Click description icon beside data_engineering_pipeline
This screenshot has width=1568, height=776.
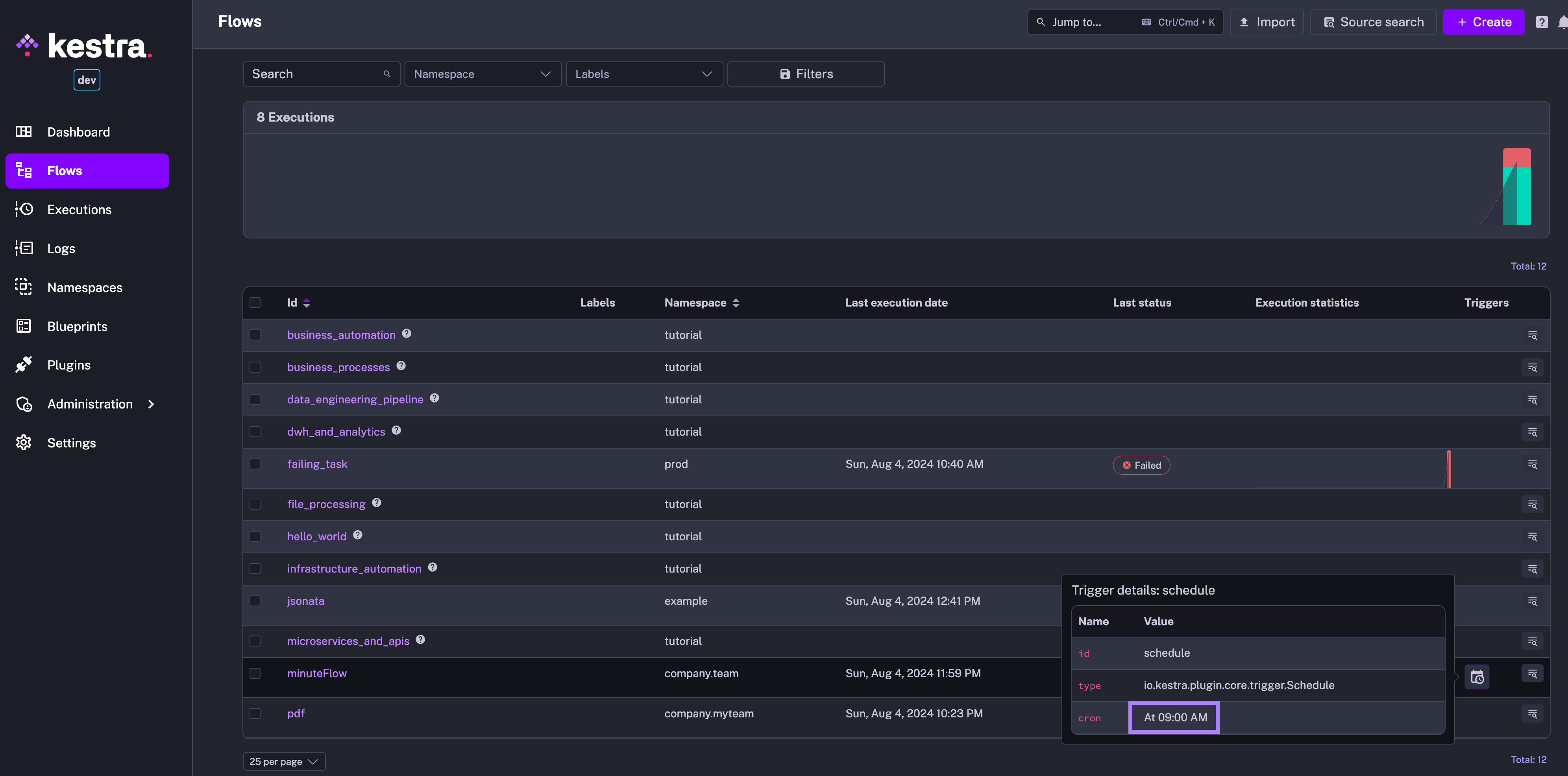pyautogui.click(x=435, y=398)
